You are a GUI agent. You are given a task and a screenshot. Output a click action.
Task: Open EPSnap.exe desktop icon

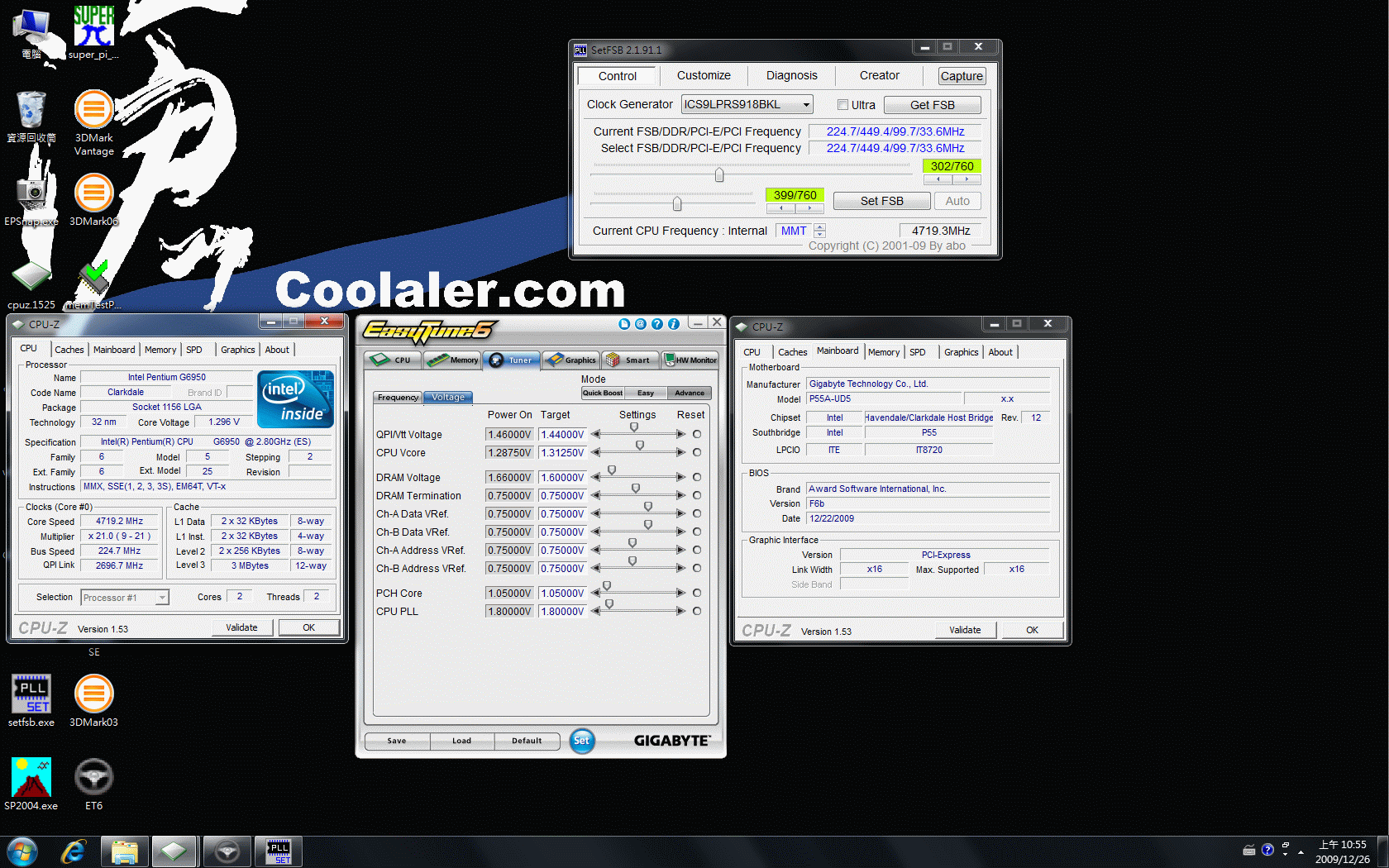(31, 198)
